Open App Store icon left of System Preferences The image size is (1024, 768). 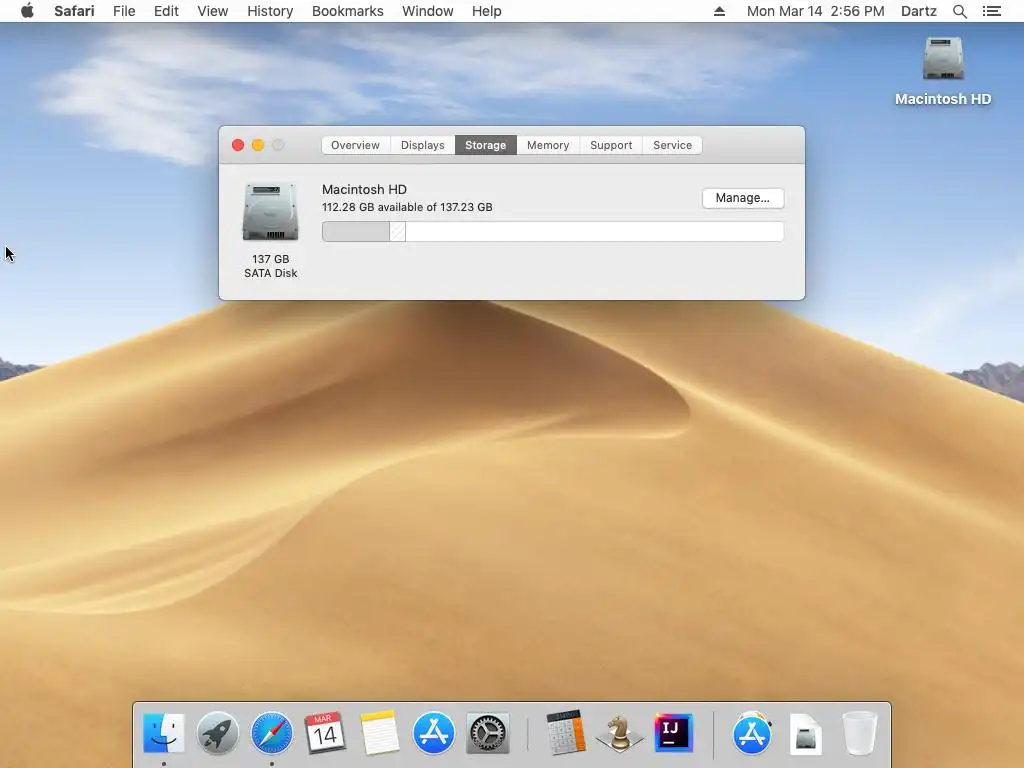pyautogui.click(x=434, y=733)
